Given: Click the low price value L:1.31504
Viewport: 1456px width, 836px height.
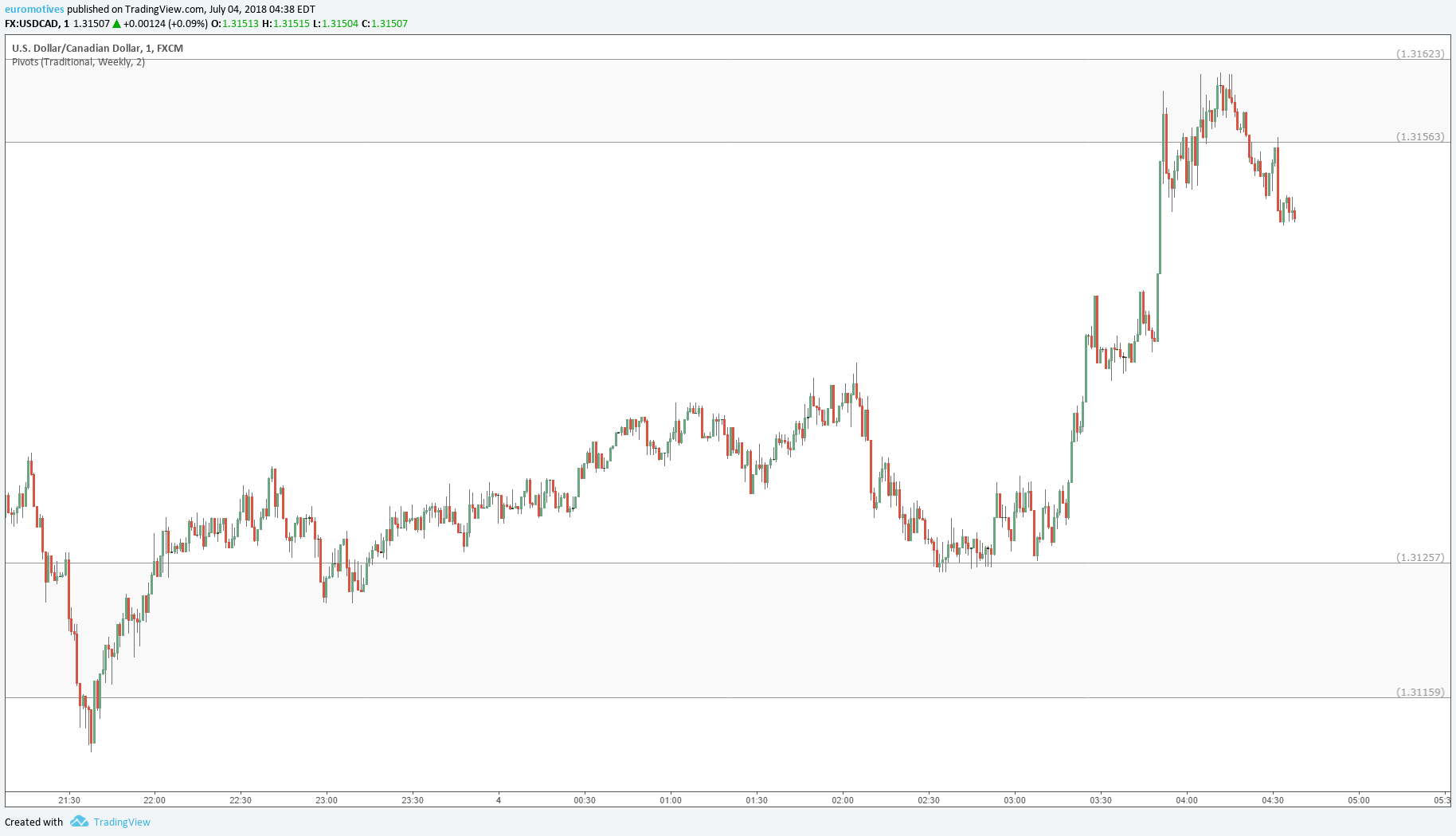Looking at the screenshot, I should (x=335, y=24).
